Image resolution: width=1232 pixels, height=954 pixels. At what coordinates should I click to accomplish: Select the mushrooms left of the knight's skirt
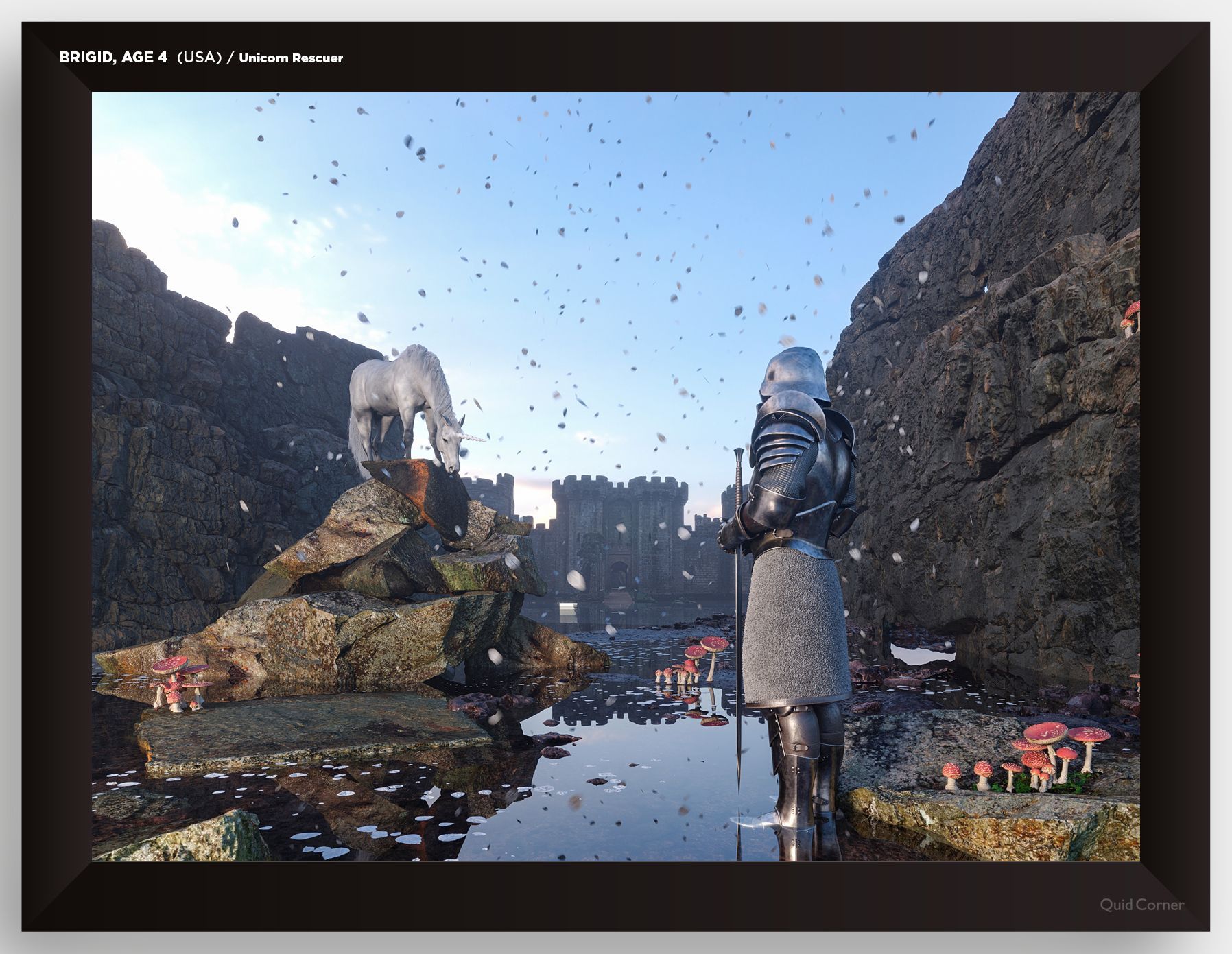(x=693, y=662)
